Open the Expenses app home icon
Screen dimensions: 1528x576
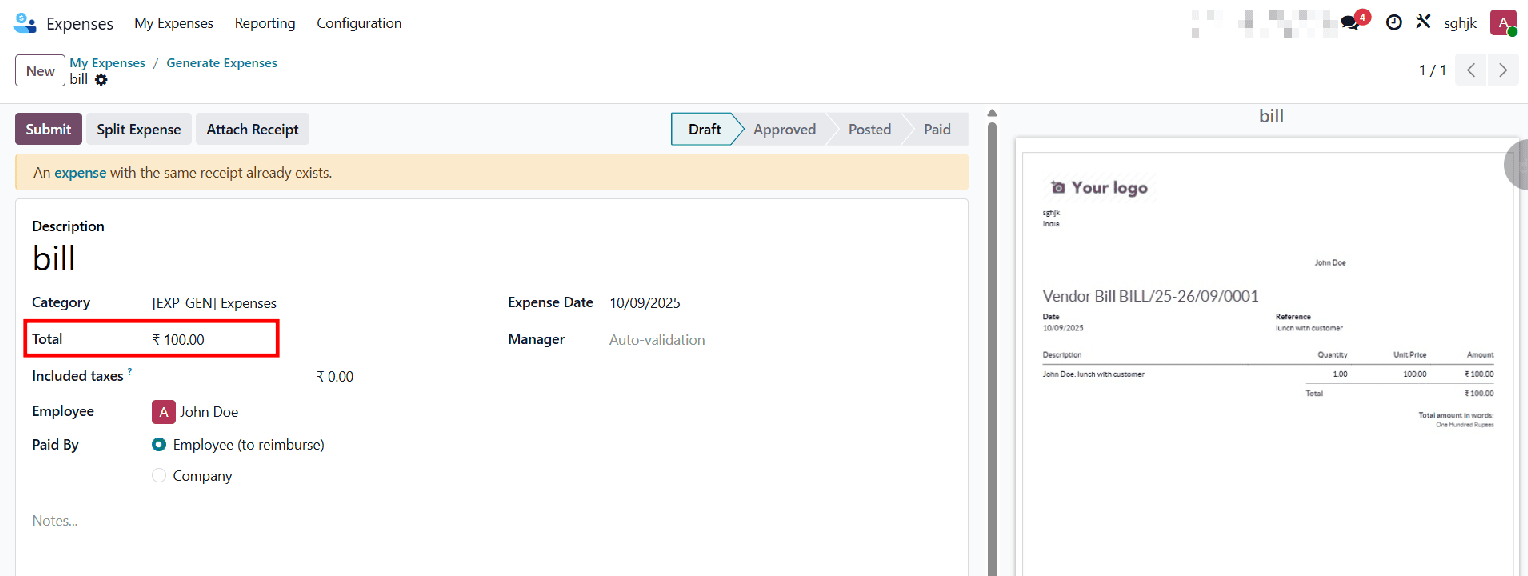click(x=24, y=22)
